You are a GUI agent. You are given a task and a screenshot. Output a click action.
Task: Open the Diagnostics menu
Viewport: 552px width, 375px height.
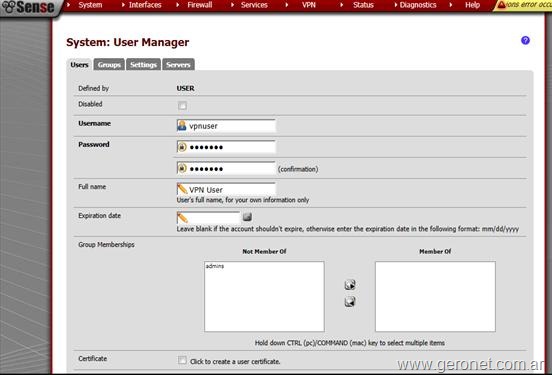click(418, 5)
